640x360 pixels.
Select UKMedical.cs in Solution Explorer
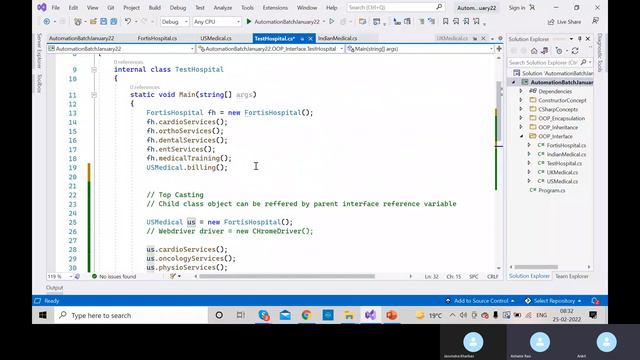(x=562, y=172)
